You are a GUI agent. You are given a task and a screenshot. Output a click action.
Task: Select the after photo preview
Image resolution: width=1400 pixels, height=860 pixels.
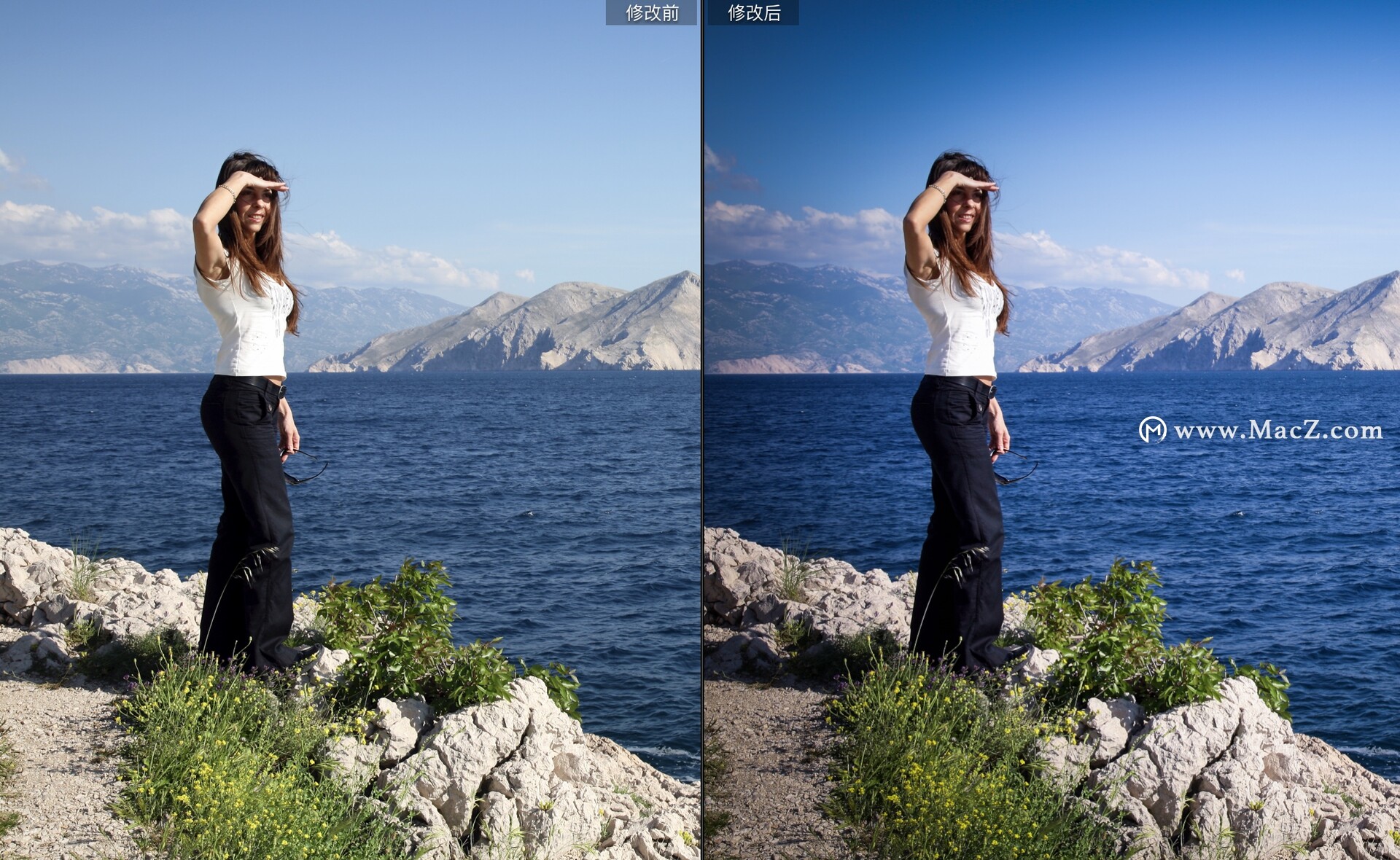[1052, 430]
